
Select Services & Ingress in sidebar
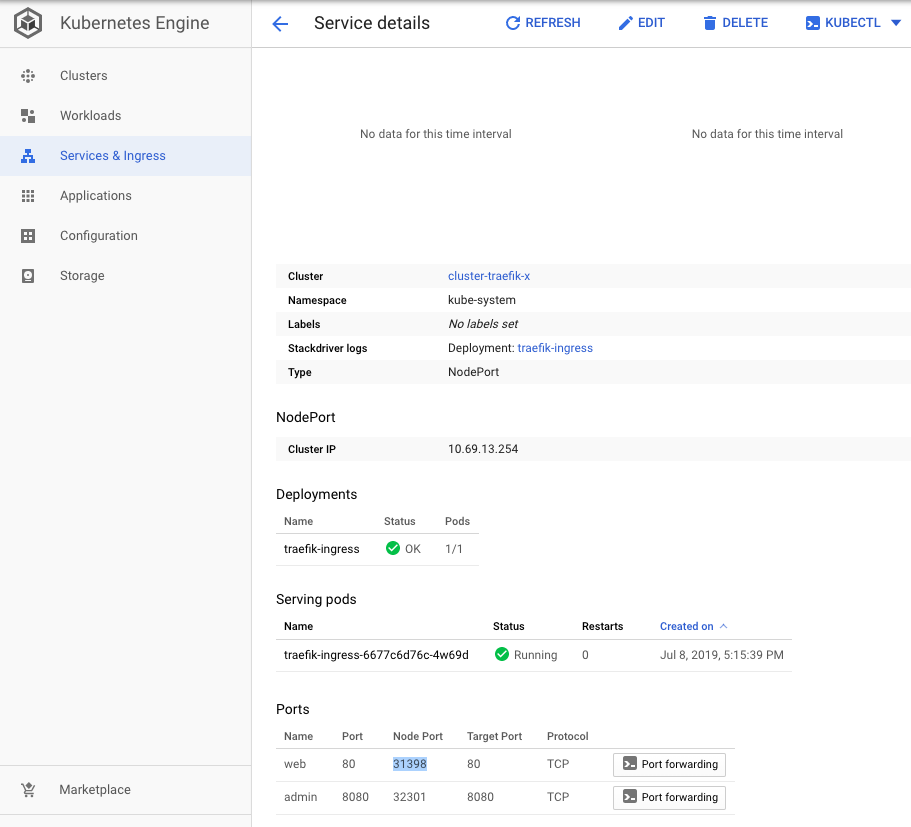pos(112,156)
